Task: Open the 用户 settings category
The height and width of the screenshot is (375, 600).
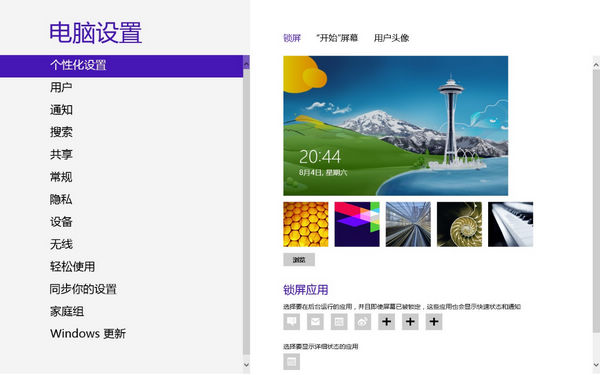Action: click(x=61, y=87)
